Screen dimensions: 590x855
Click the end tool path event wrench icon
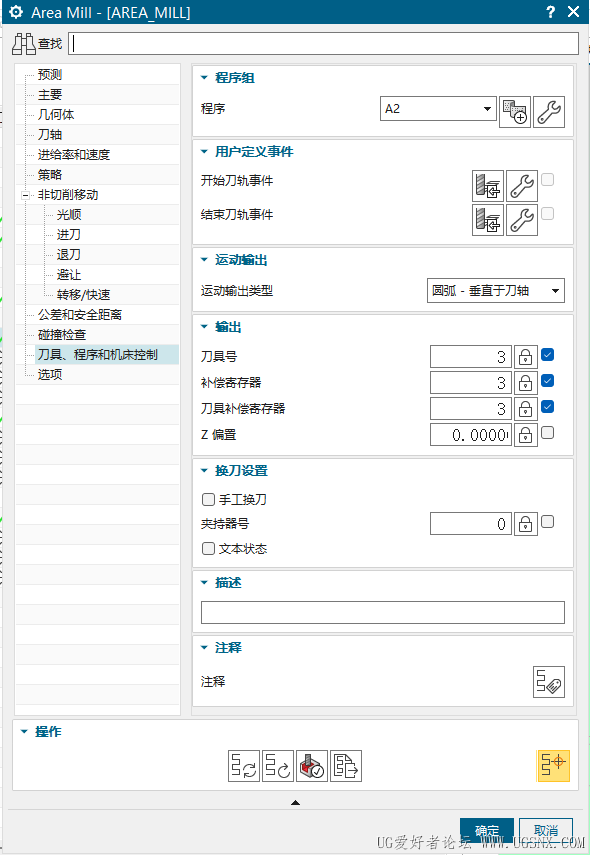point(522,220)
